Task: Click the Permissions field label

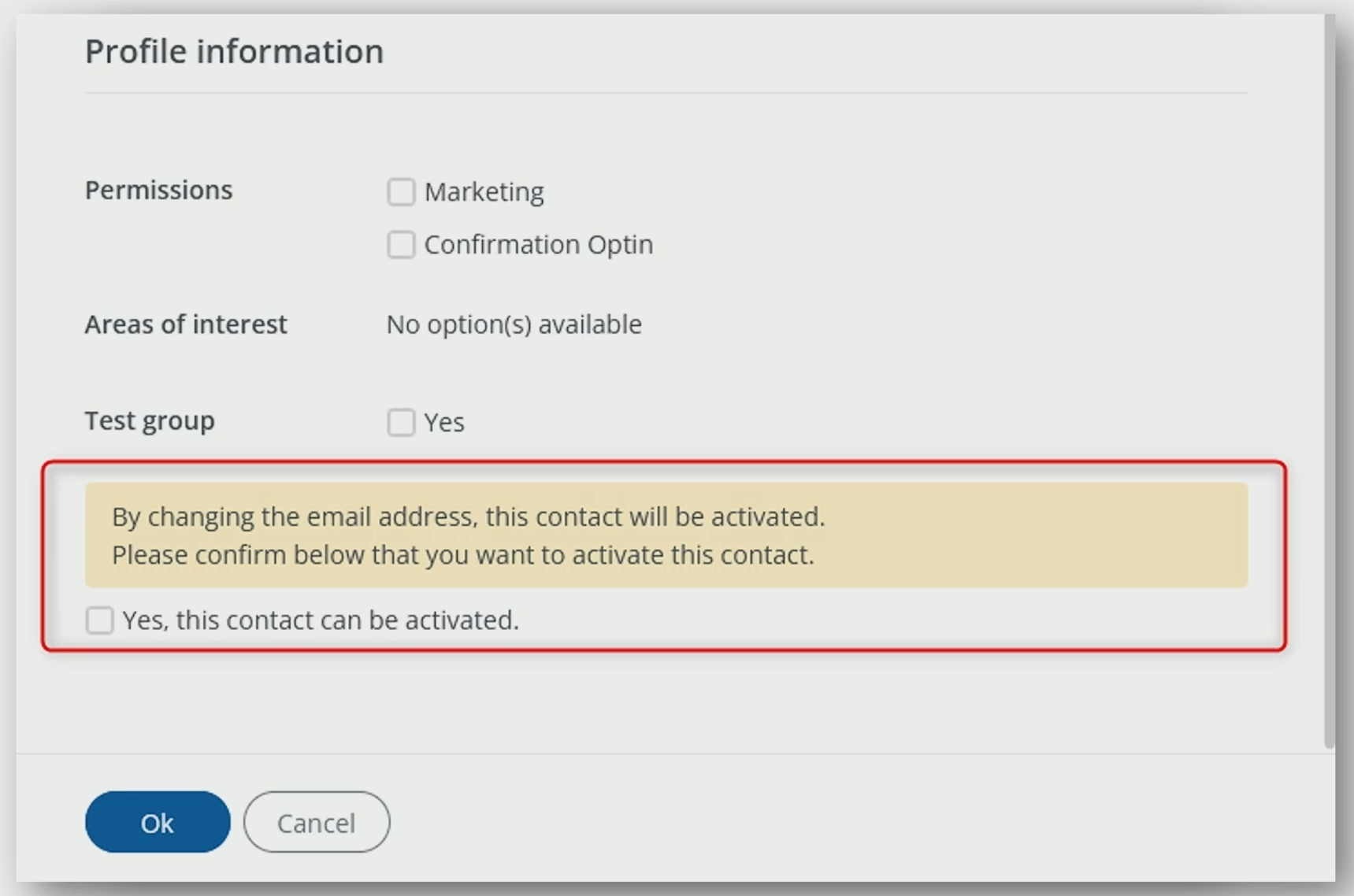Action: pos(158,191)
